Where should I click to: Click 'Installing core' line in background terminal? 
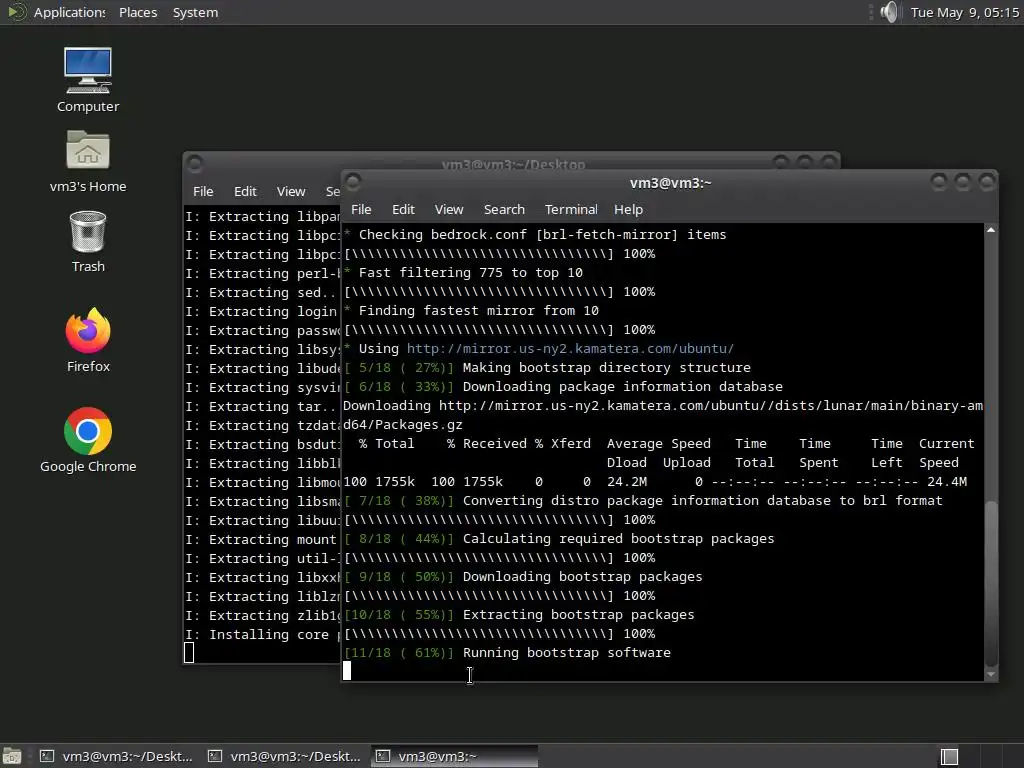(263, 634)
